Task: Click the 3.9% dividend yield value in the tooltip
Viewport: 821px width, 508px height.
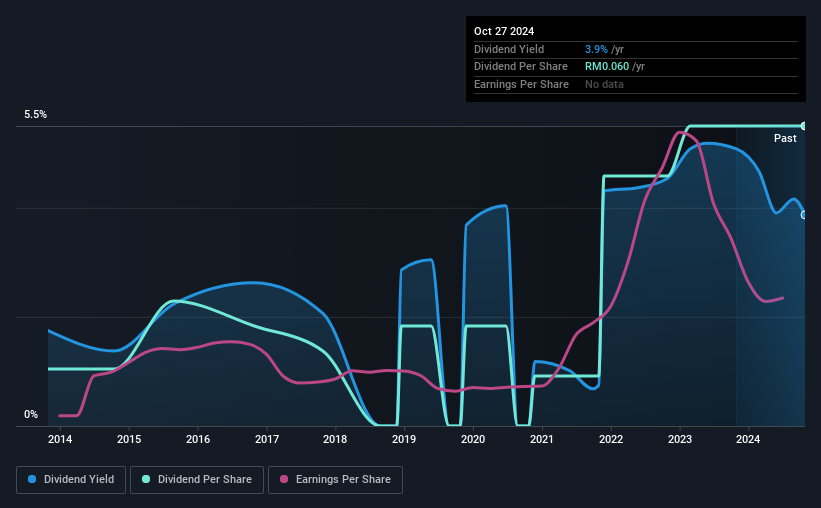Action: [x=596, y=49]
